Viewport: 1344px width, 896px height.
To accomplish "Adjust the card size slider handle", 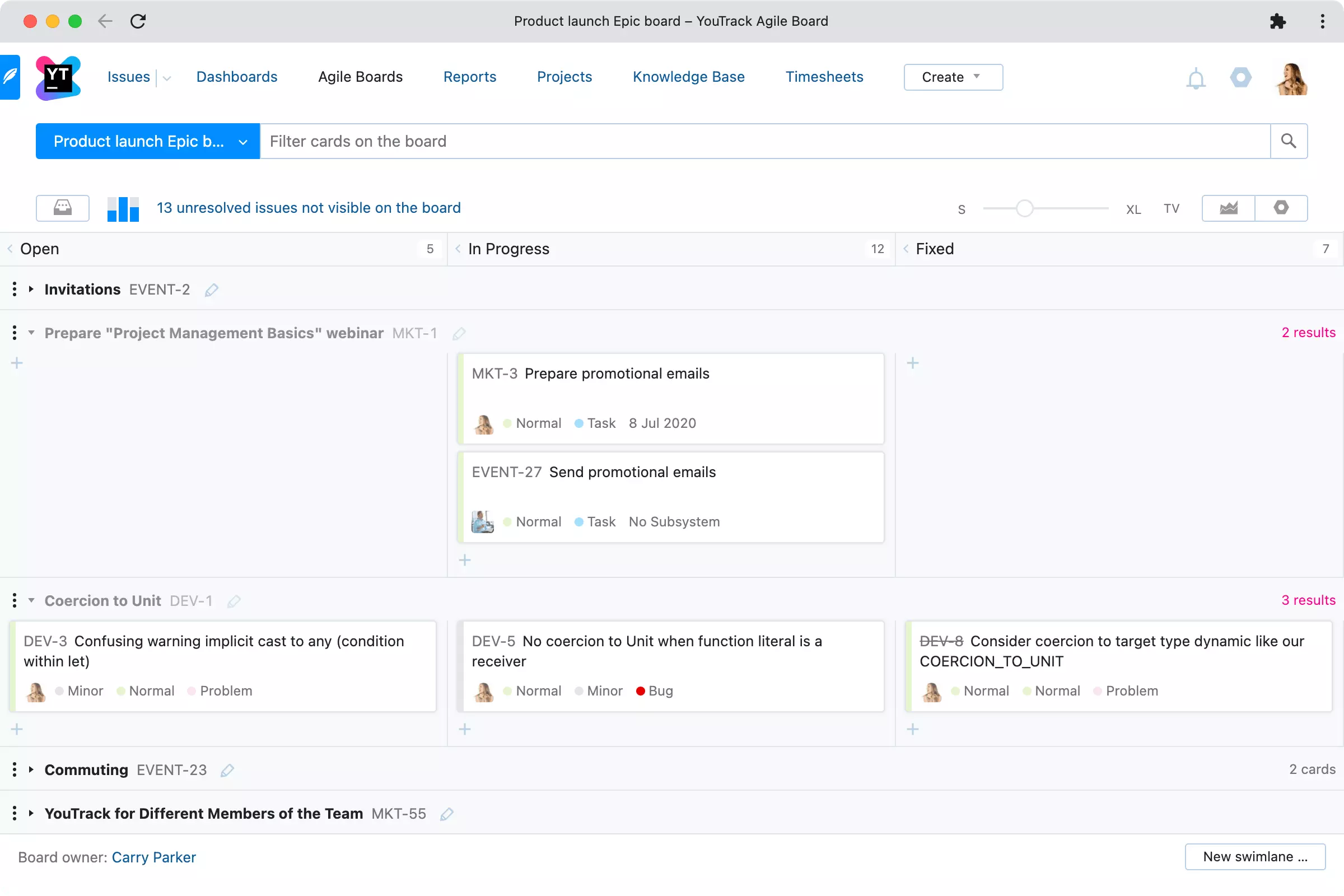I will 1025,208.
